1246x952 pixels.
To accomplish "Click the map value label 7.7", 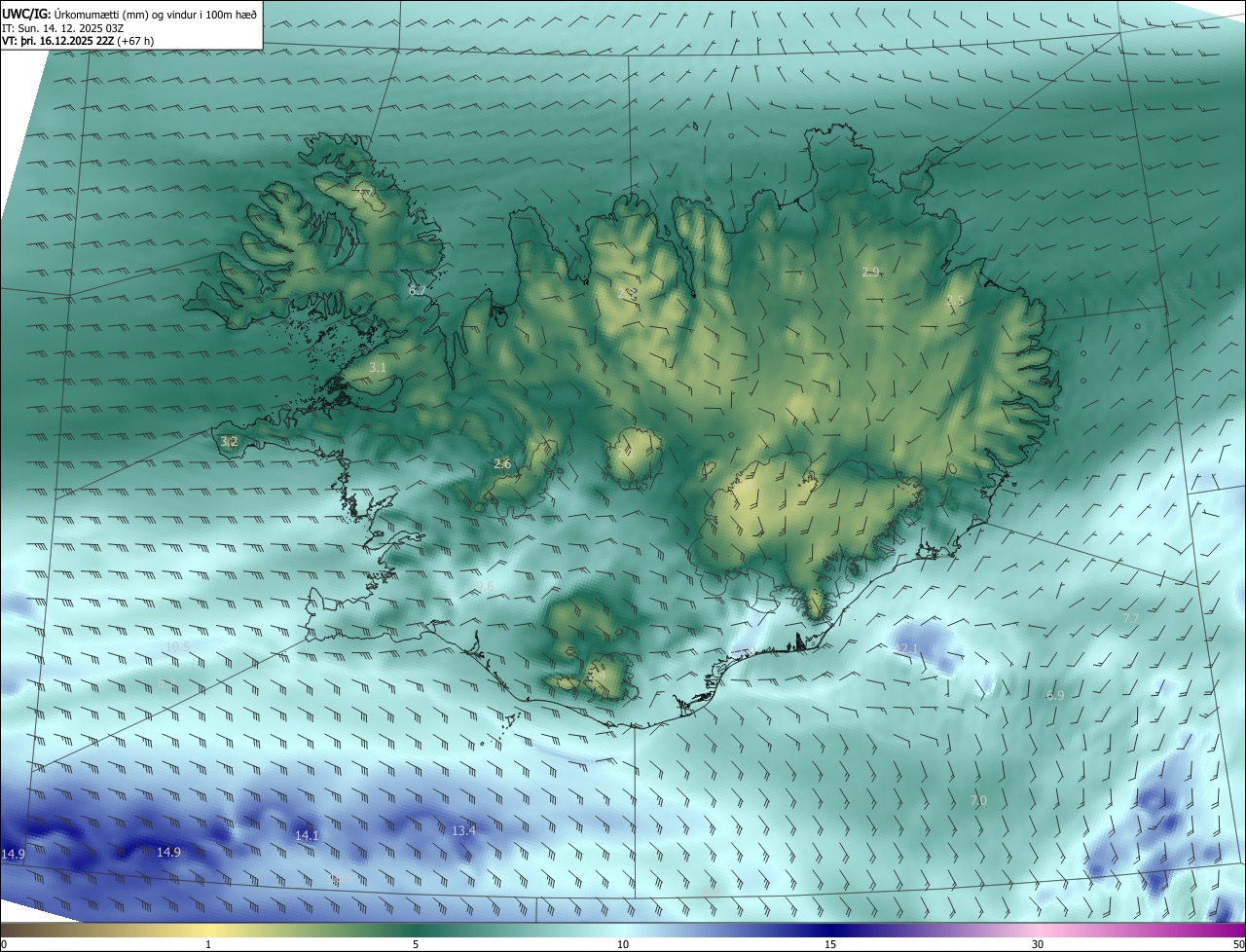I will [1131, 618].
